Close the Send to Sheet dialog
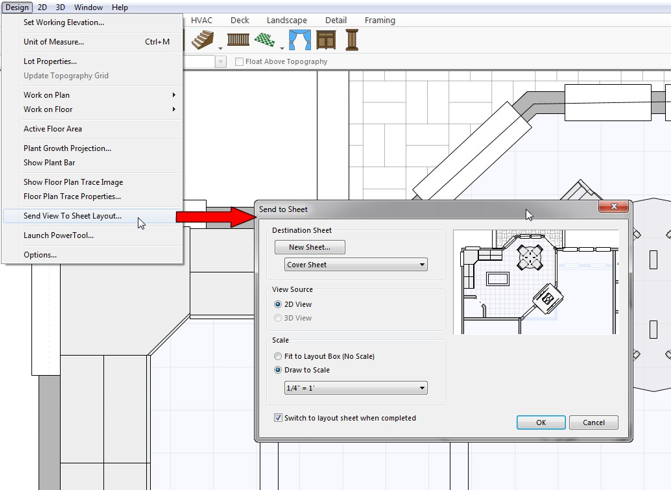 (613, 207)
